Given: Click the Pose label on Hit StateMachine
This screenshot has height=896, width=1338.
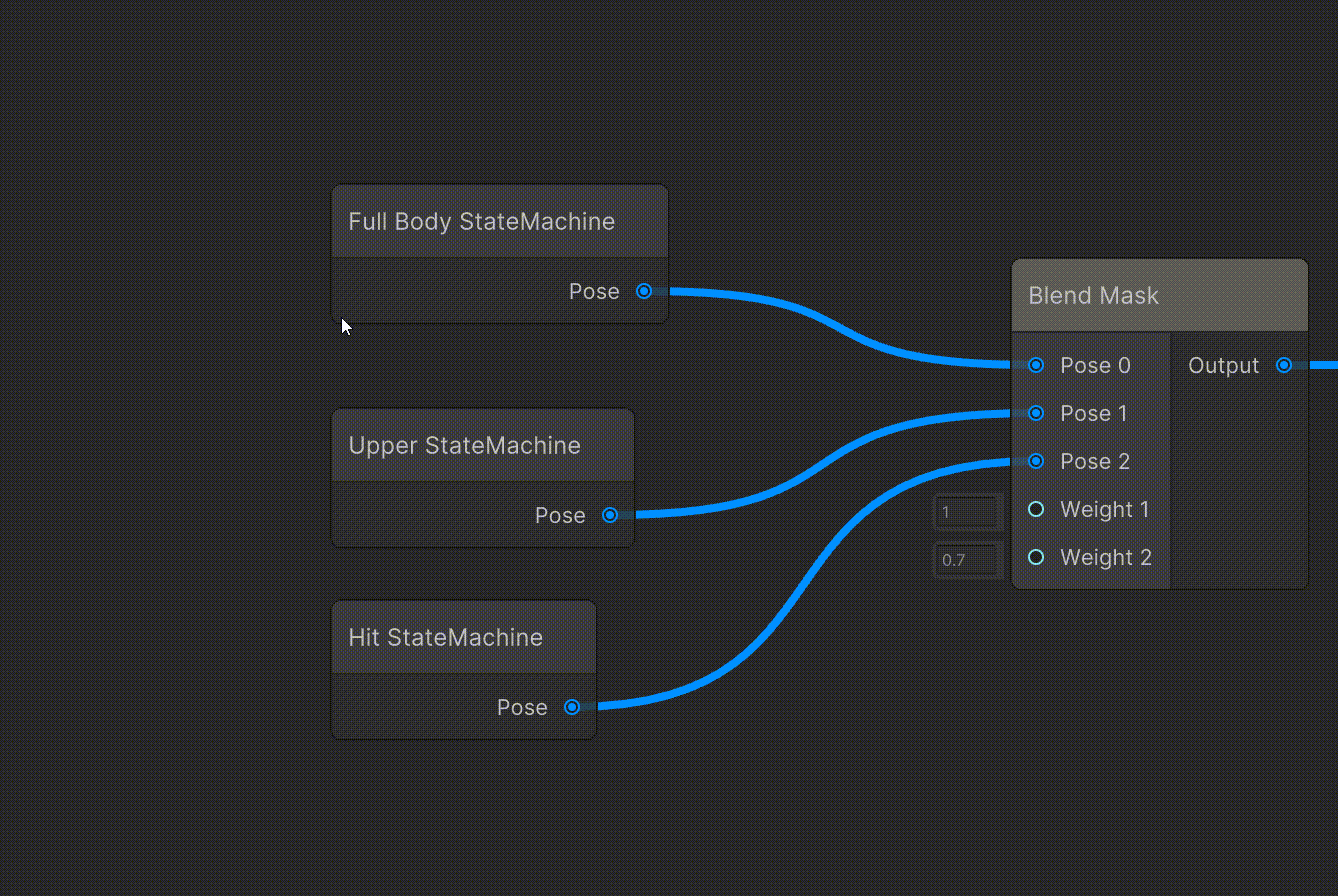Looking at the screenshot, I should point(522,708).
